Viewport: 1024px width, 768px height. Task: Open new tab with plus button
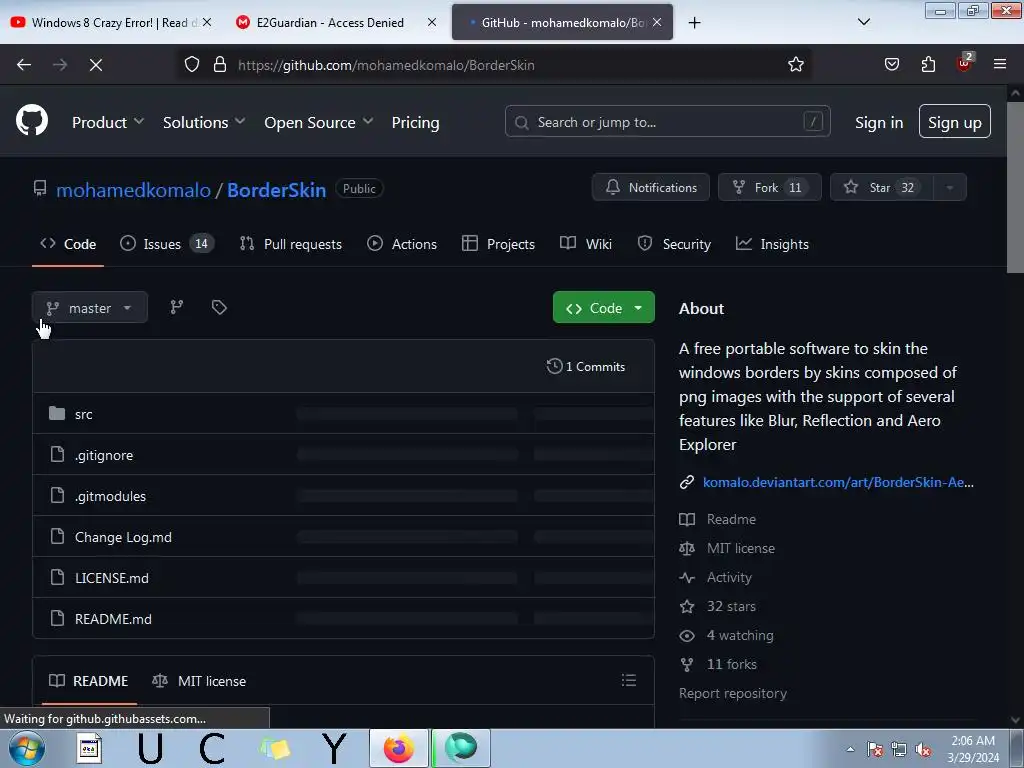[694, 23]
